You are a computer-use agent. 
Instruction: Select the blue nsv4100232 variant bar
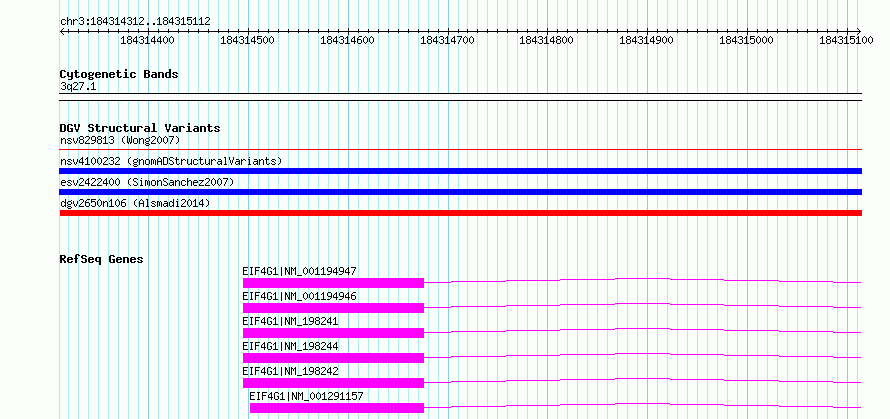click(461, 171)
